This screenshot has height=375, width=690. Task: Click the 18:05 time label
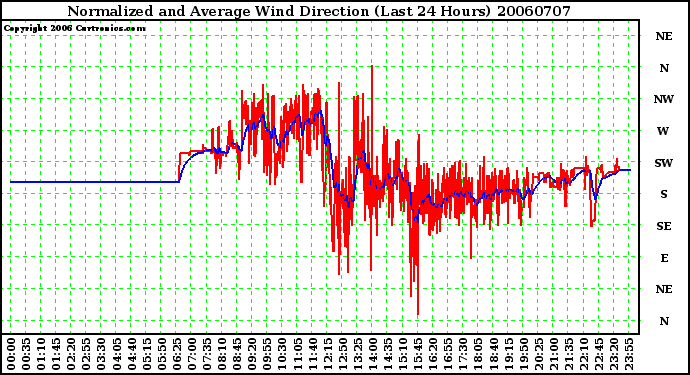point(478,354)
